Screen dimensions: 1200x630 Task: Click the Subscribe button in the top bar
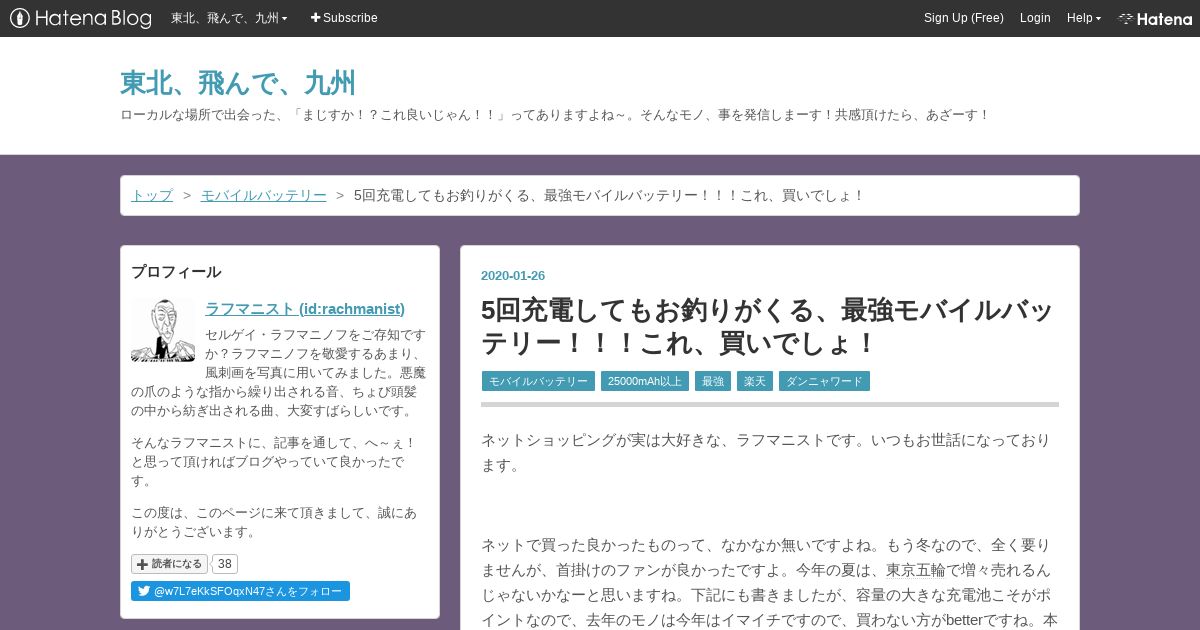344,18
